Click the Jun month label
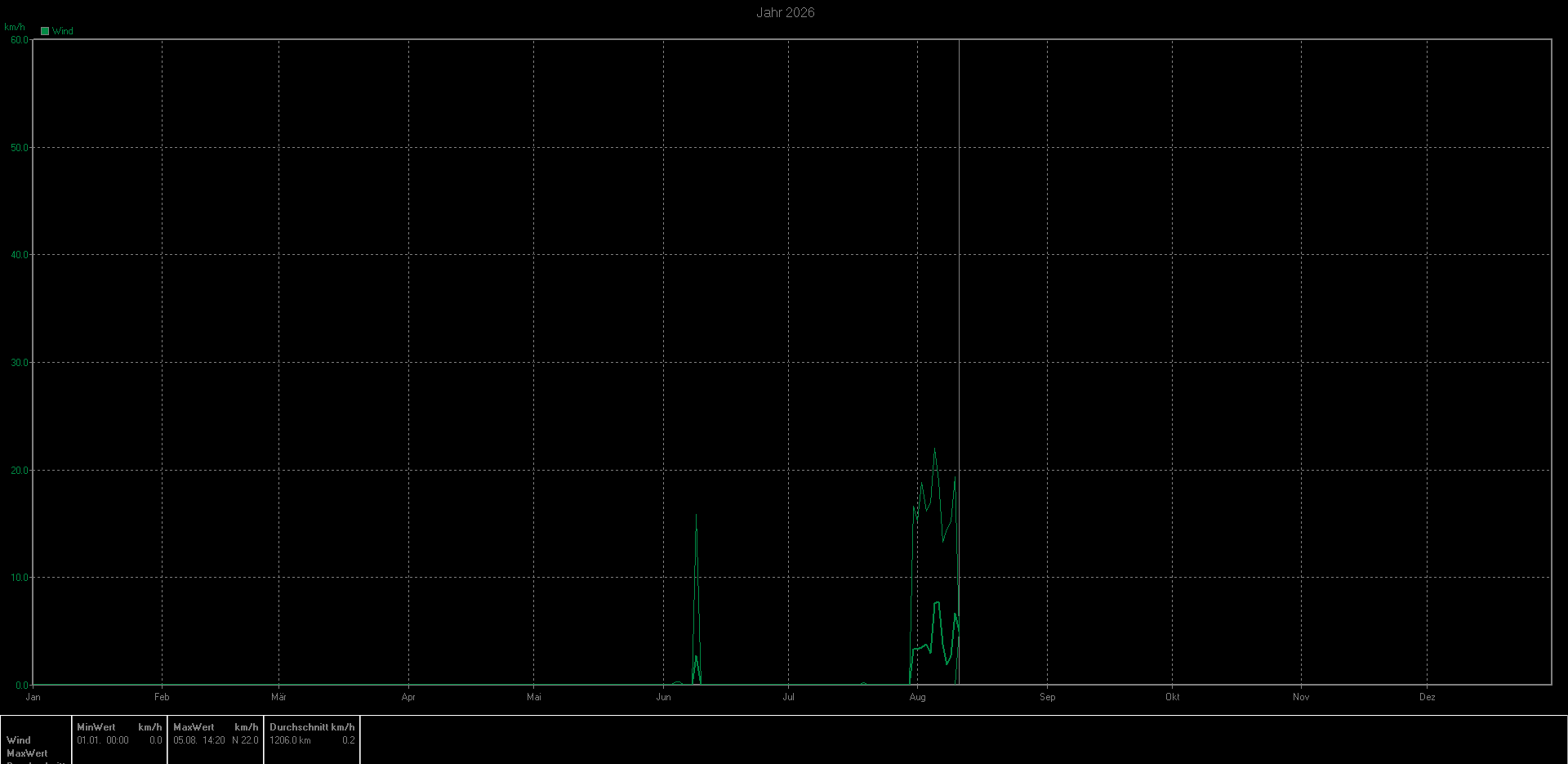Viewport: 1568px width, 764px height. pyautogui.click(x=663, y=697)
